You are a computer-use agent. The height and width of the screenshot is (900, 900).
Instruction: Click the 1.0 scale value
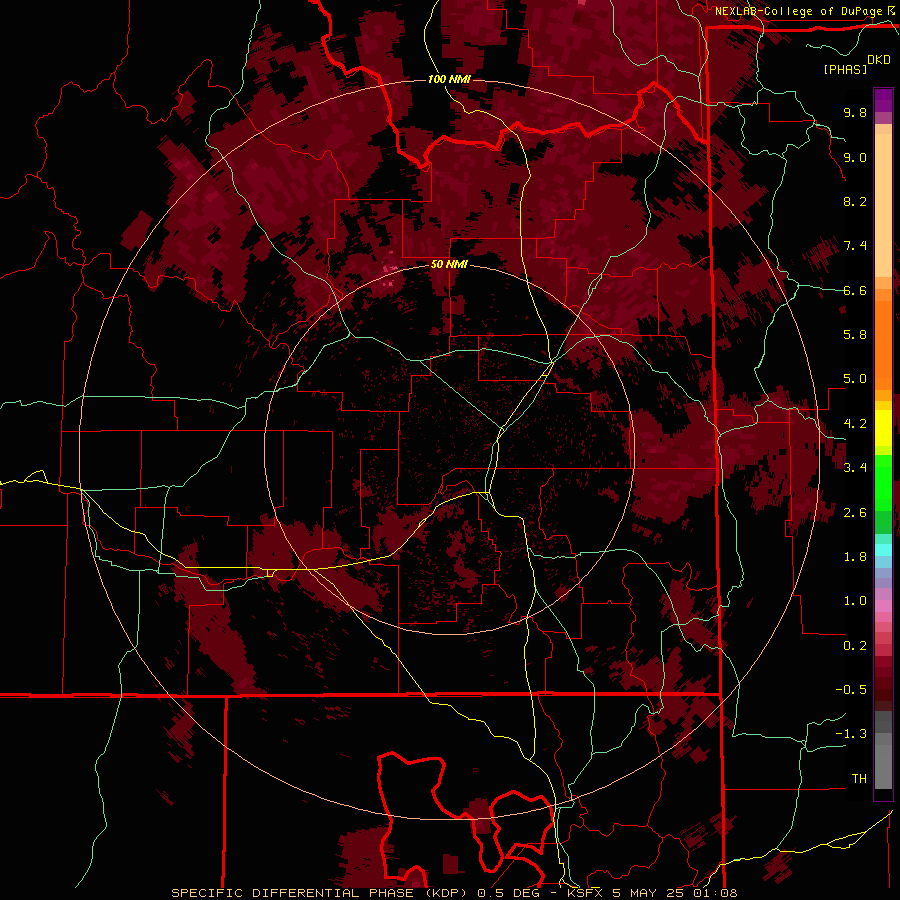pyautogui.click(x=855, y=601)
